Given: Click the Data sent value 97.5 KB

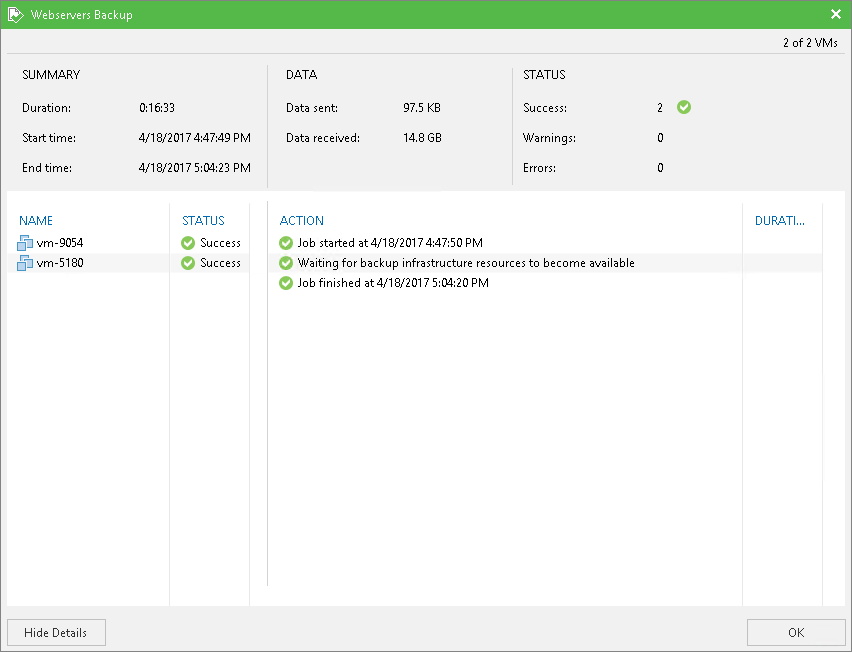Looking at the screenshot, I should tap(422, 108).
